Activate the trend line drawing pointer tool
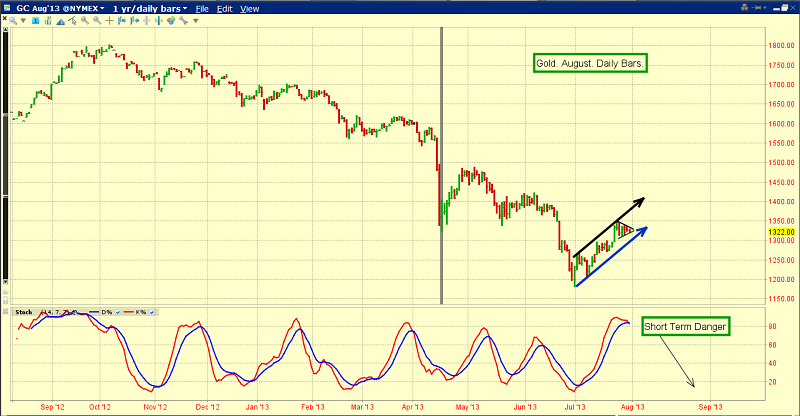Viewport: 800px width, 416px height. [x=72, y=20]
